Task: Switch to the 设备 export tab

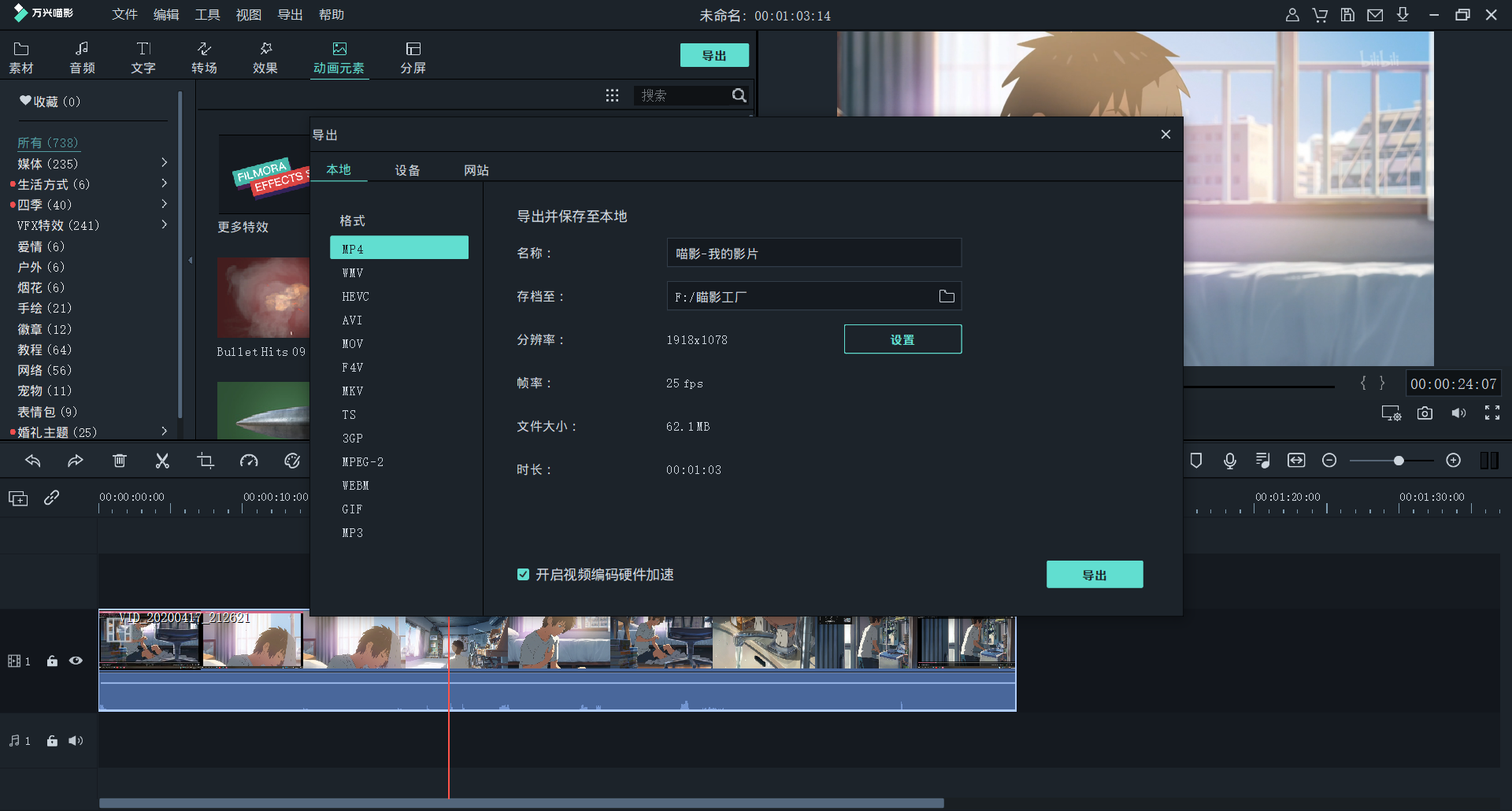Action: (x=407, y=170)
